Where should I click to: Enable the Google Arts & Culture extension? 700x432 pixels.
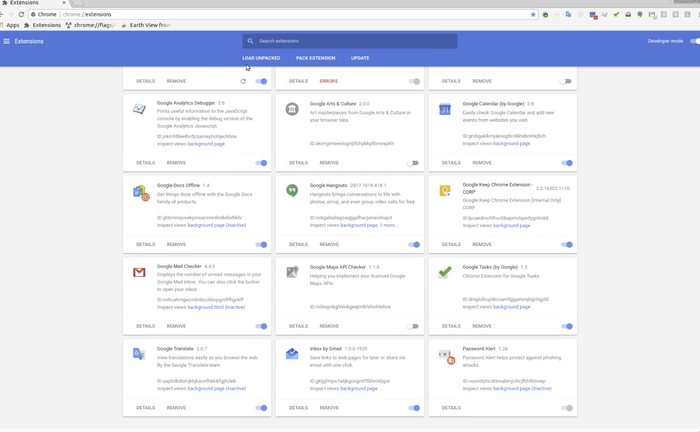(413, 163)
